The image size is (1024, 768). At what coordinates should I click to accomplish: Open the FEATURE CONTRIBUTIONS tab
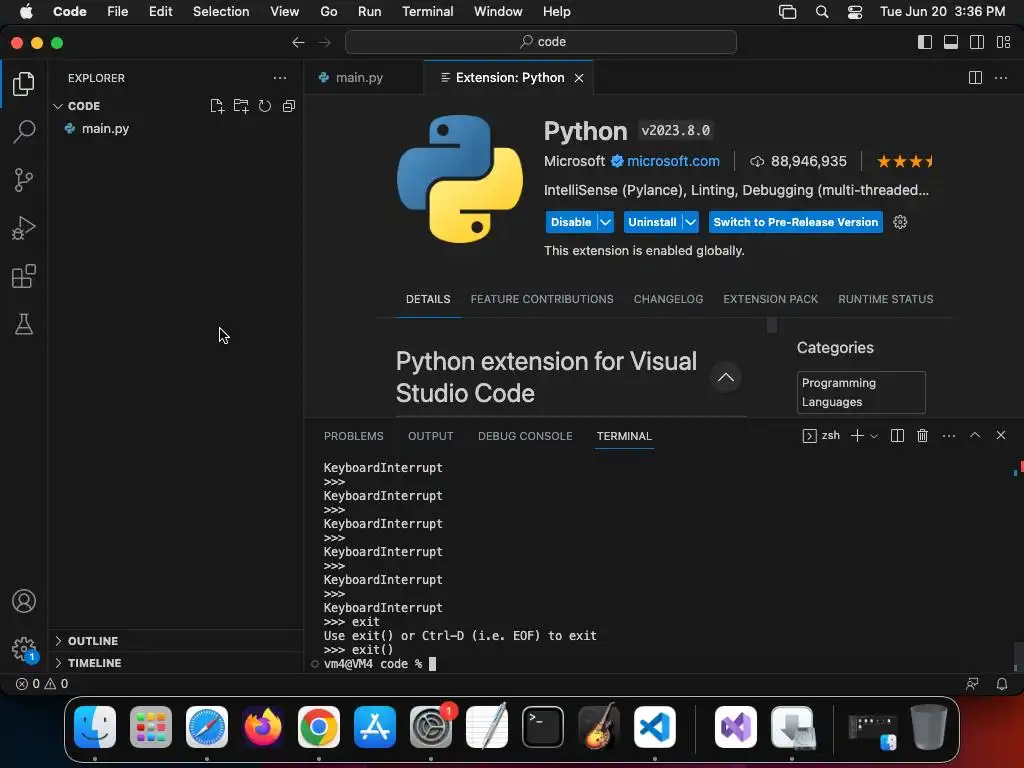click(541, 299)
